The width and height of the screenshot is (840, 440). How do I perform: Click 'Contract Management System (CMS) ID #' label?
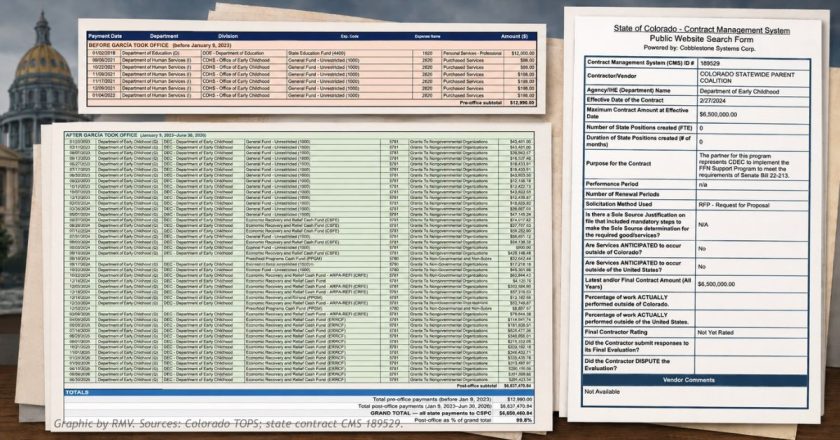[x=641, y=63]
